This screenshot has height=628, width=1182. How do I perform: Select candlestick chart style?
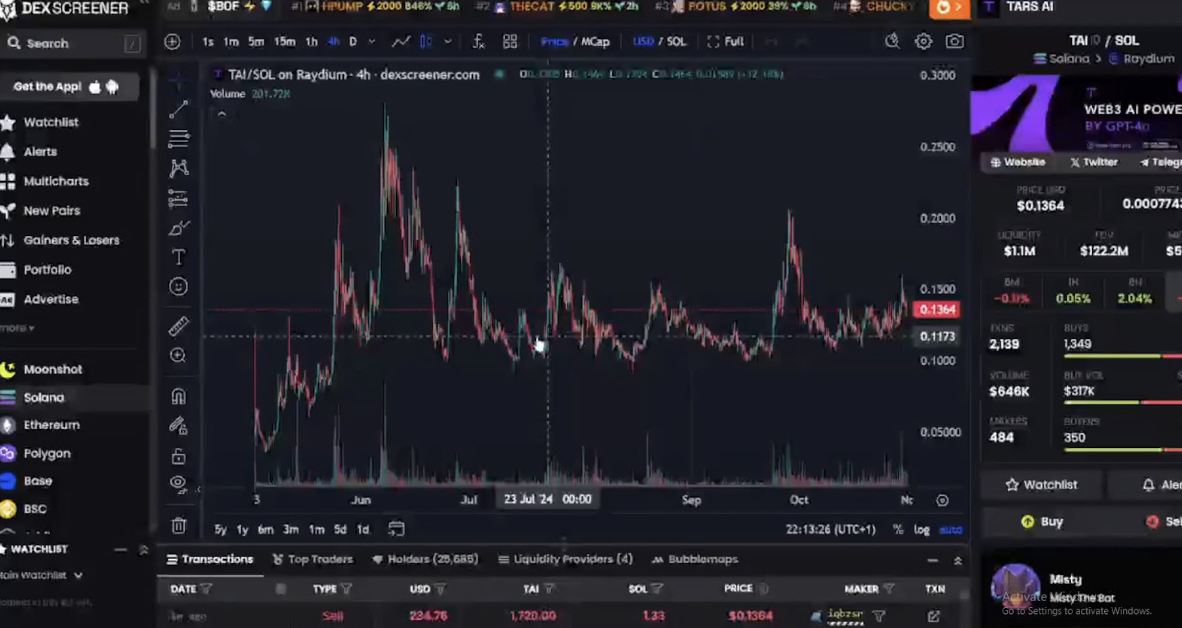426,41
